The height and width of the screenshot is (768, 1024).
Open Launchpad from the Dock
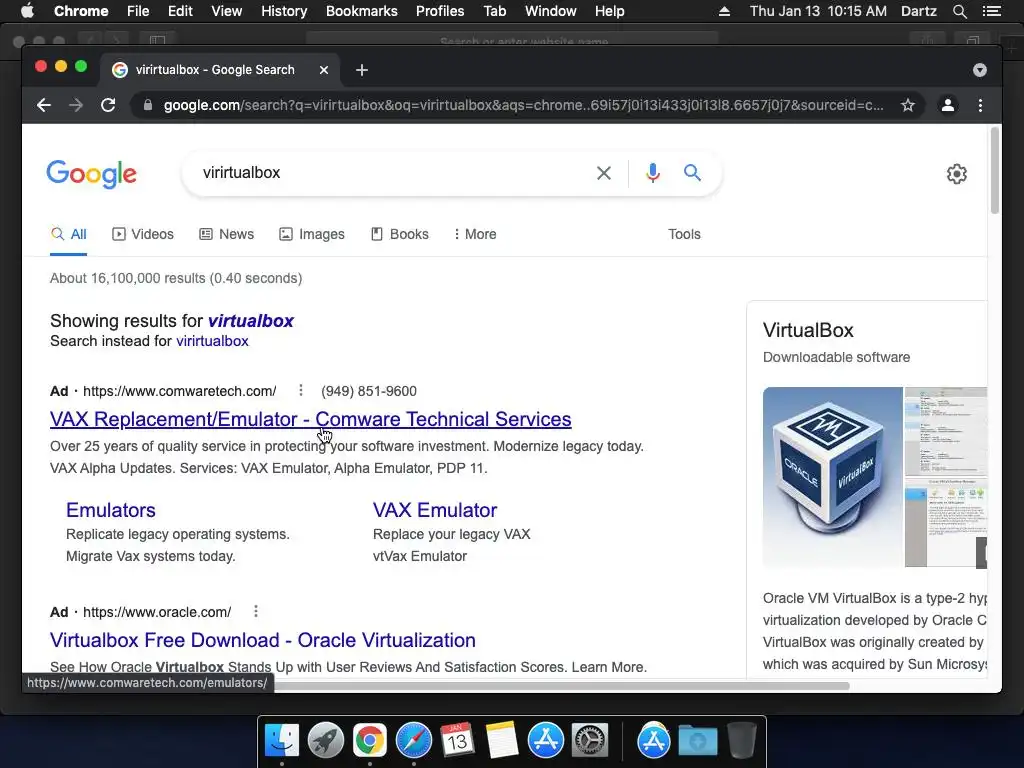pos(325,741)
